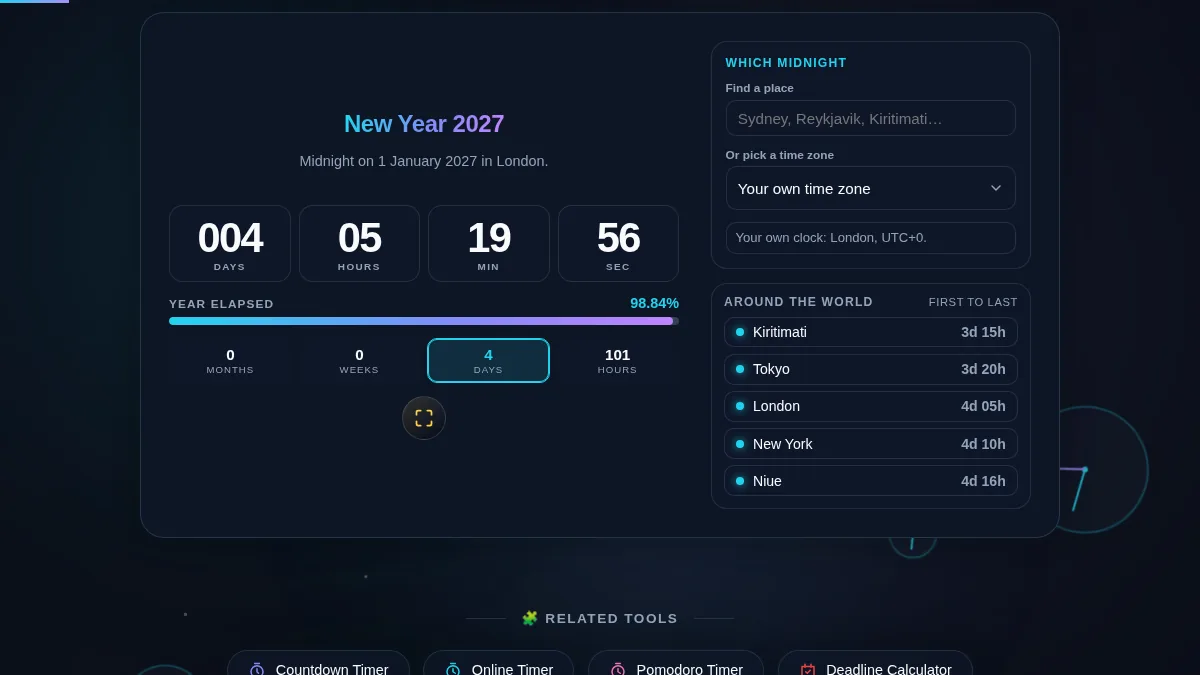Click the AROUND THE WORLD heading
This screenshot has height=675, width=1200.
798,302
